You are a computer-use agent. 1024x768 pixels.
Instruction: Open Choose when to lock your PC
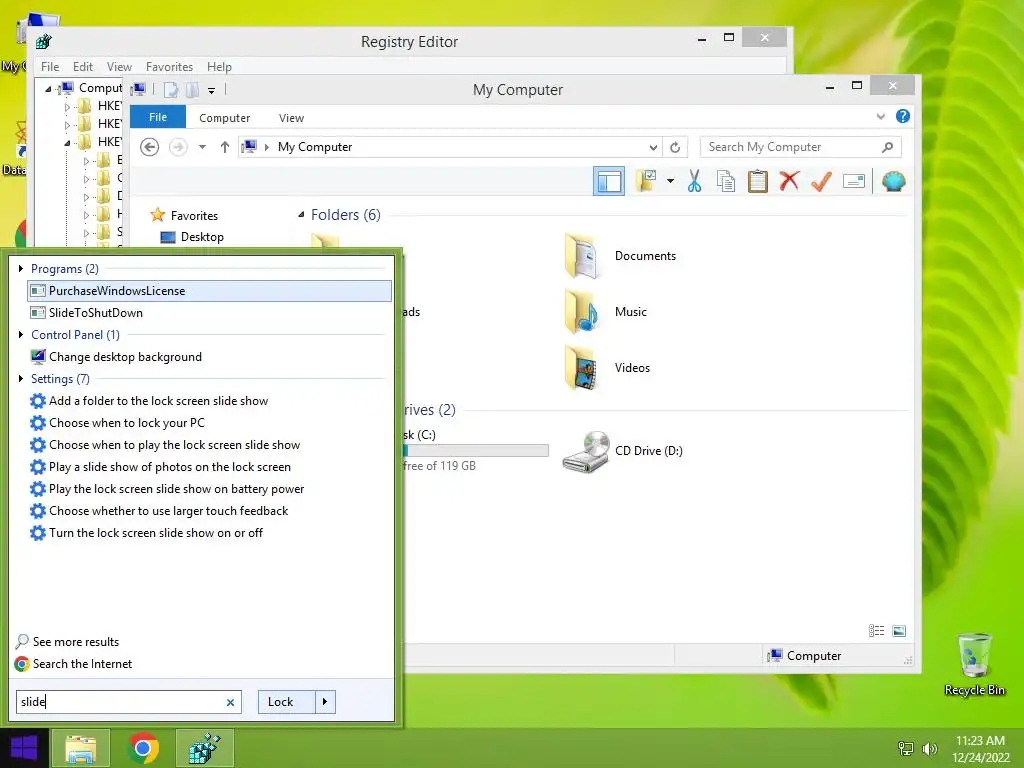point(210,423)
